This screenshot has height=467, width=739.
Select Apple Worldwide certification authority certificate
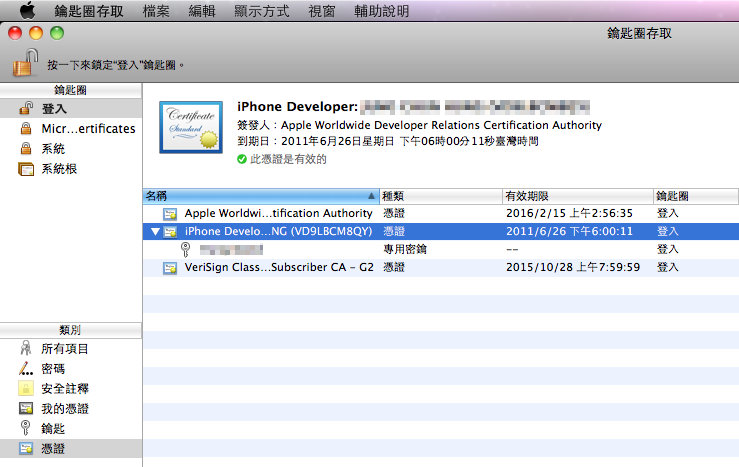278,214
